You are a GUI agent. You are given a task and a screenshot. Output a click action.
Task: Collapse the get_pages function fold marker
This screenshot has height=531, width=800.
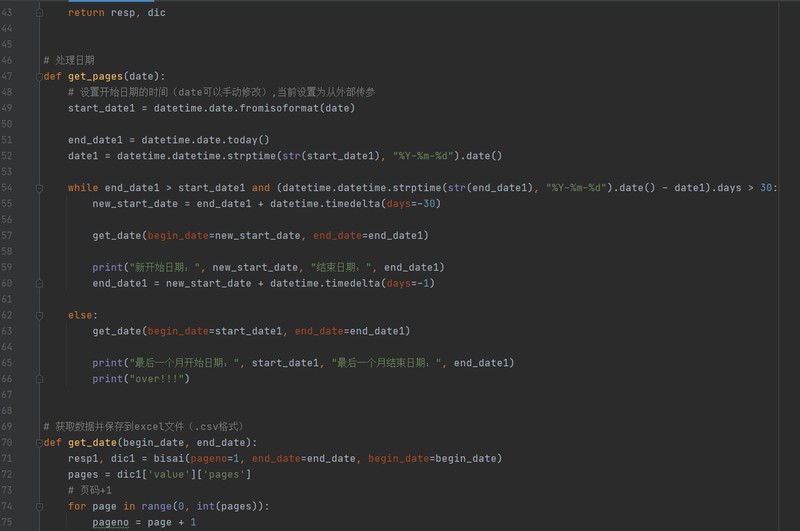39,77
